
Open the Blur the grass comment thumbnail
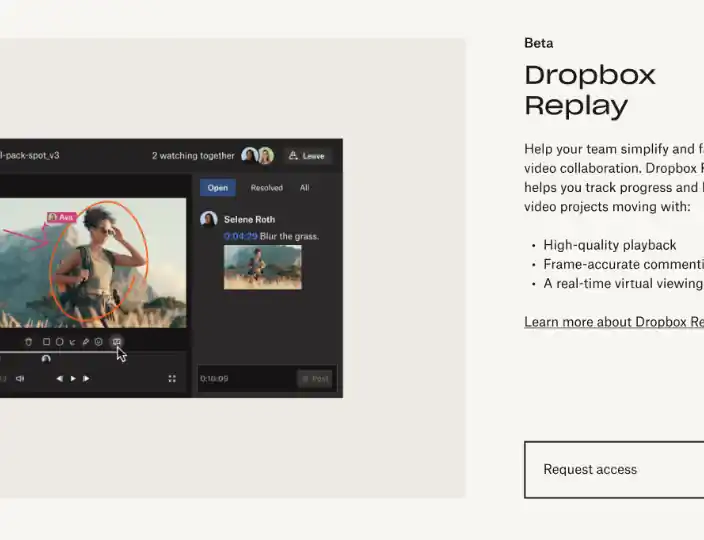(263, 267)
